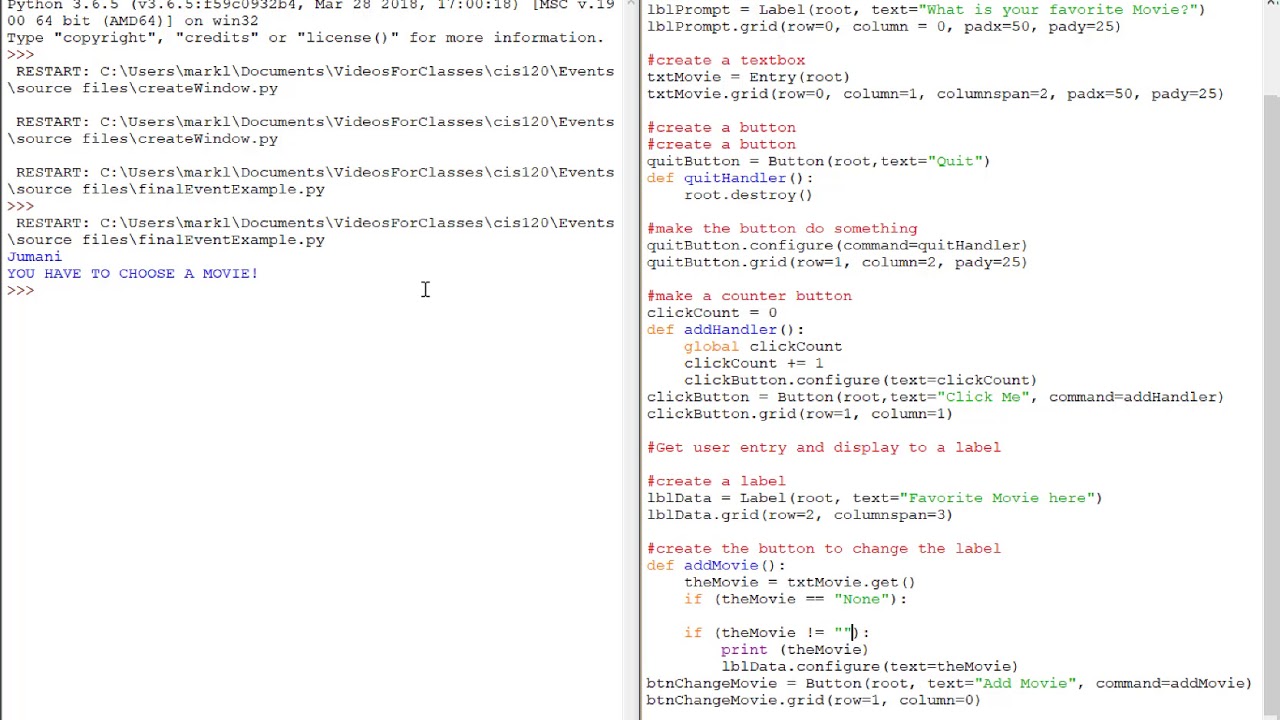Click the "#create a textbox" comment
The image size is (1280, 720).
pos(725,60)
